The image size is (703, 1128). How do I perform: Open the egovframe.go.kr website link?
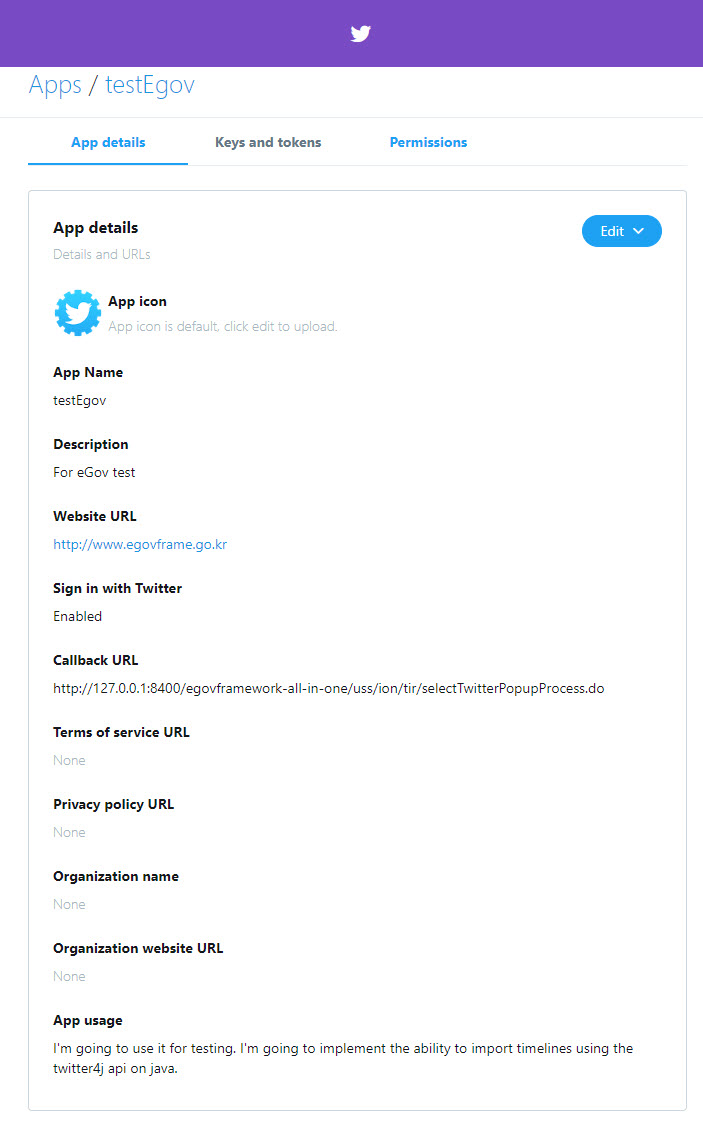point(140,544)
